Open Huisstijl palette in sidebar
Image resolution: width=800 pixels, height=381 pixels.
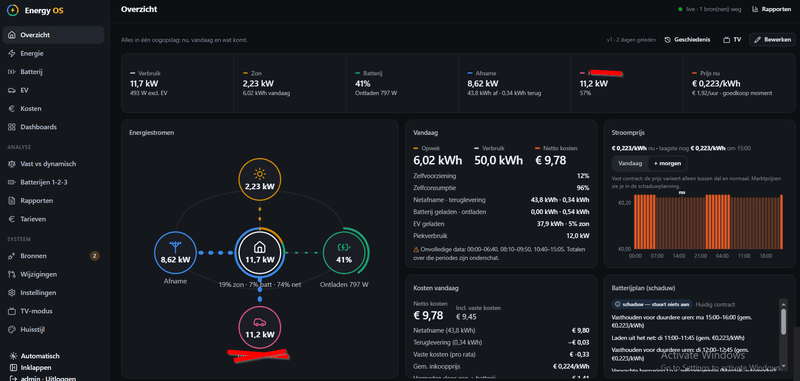(x=12, y=329)
